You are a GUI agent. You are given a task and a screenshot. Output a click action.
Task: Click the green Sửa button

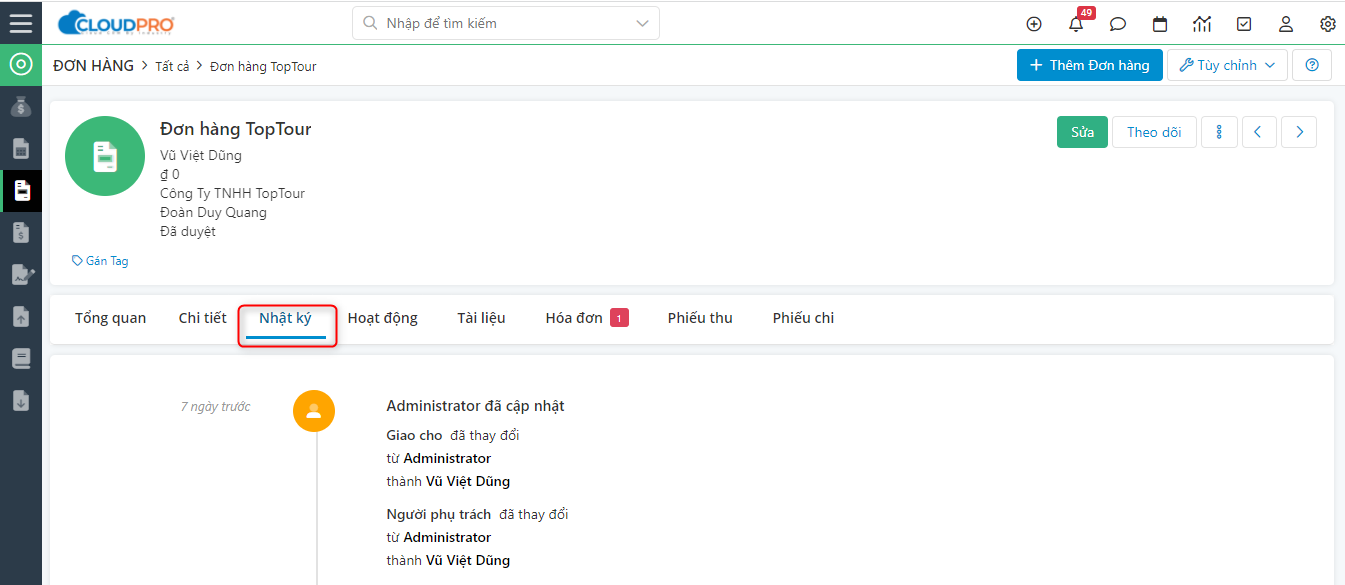[1082, 132]
